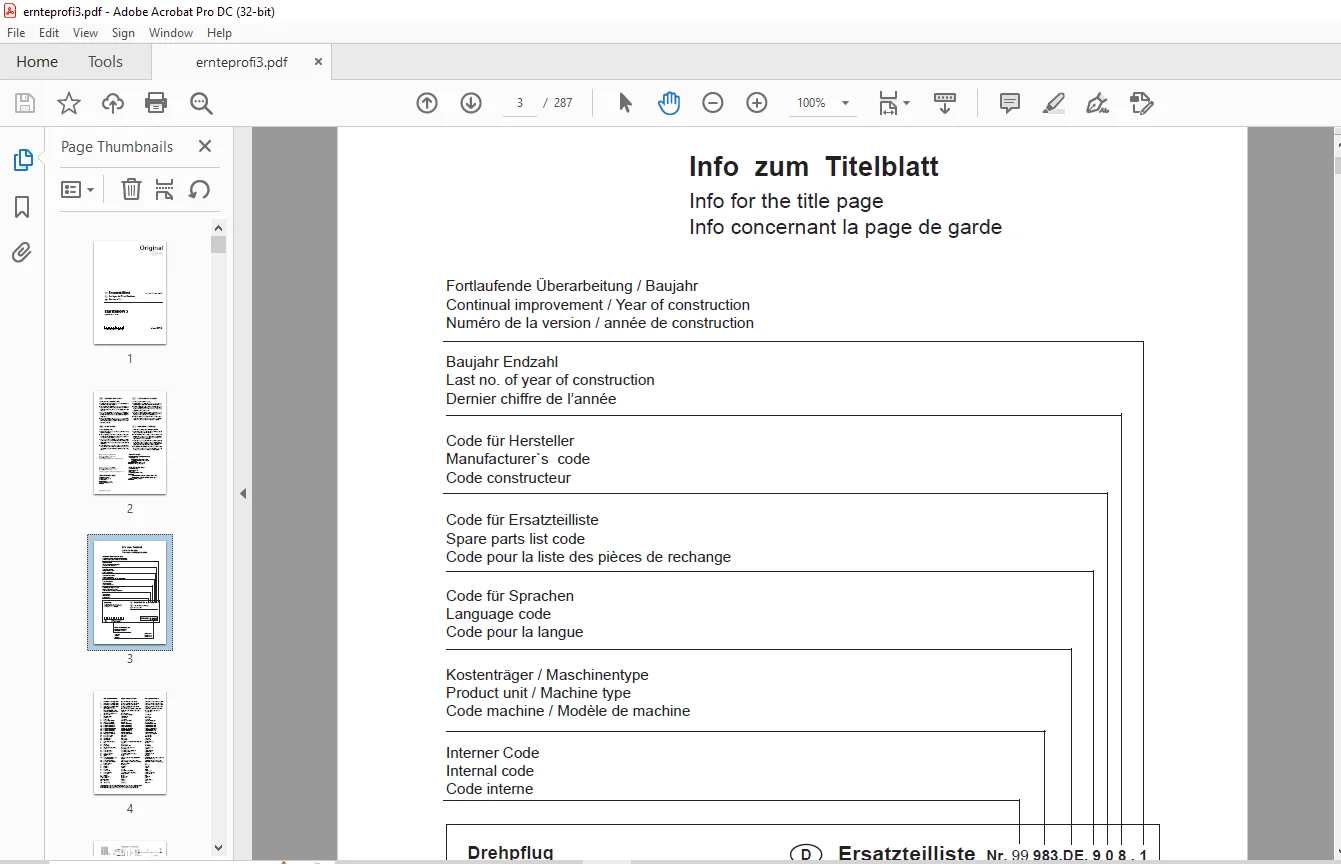Open the View menu
Viewport: 1341px width, 864px height.
pyautogui.click(x=85, y=33)
